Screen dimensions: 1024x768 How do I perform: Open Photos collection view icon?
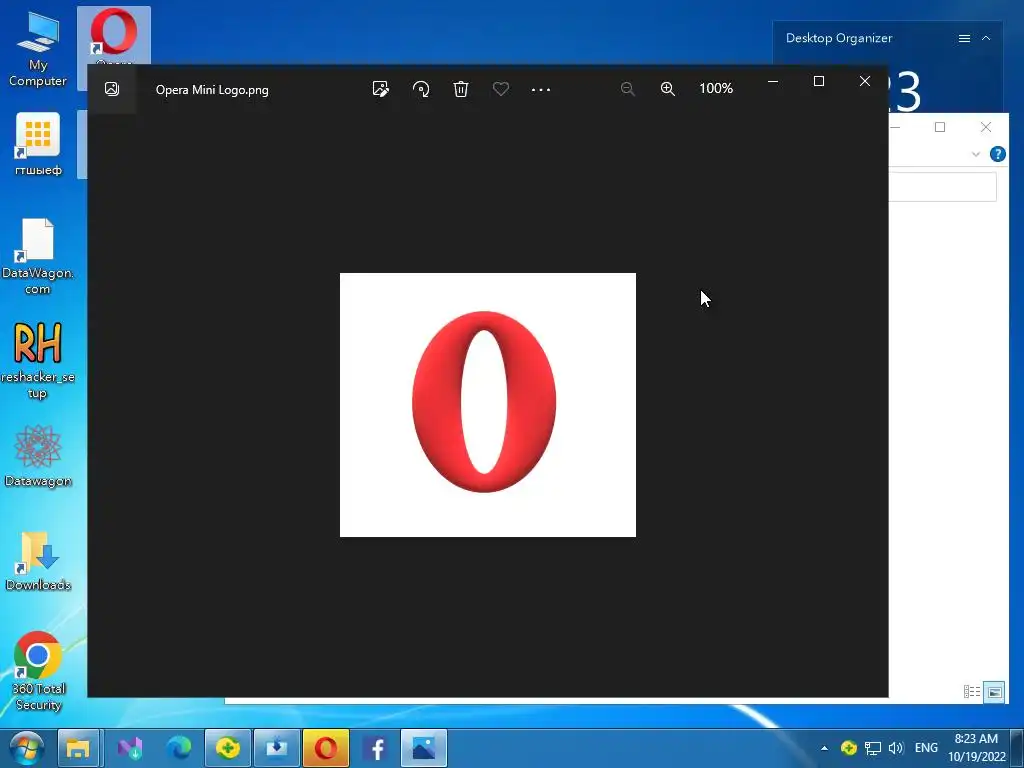point(112,89)
